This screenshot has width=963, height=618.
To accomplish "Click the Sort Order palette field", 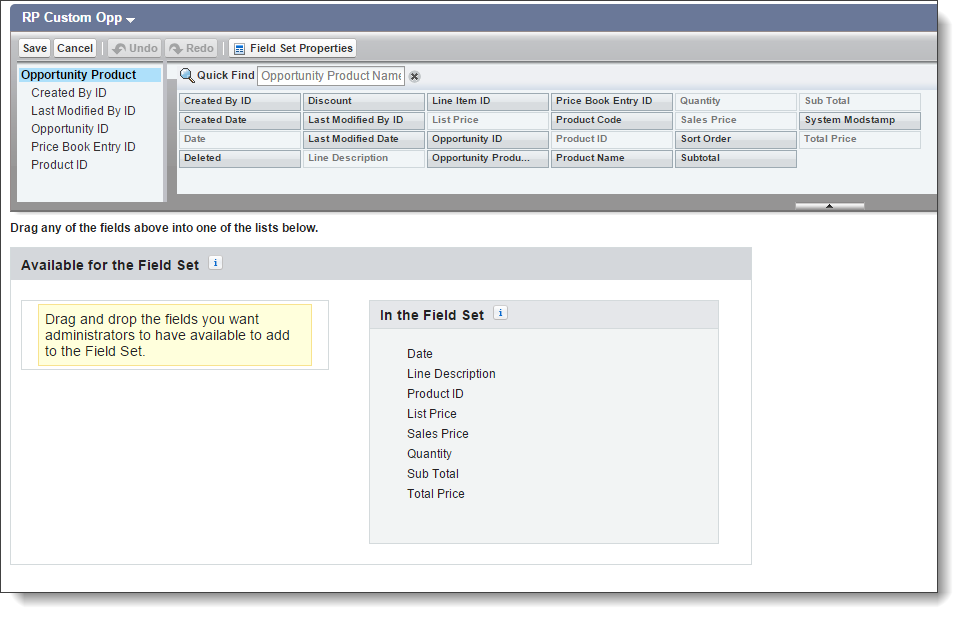I will point(736,139).
